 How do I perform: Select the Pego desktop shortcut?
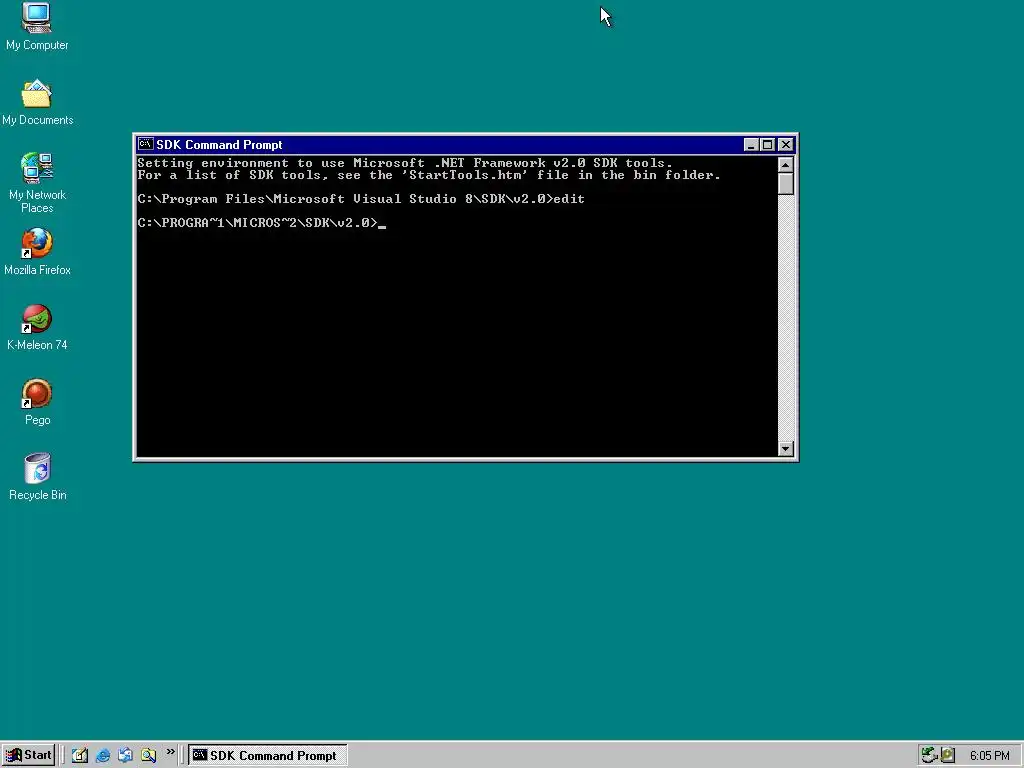click(37, 402)
